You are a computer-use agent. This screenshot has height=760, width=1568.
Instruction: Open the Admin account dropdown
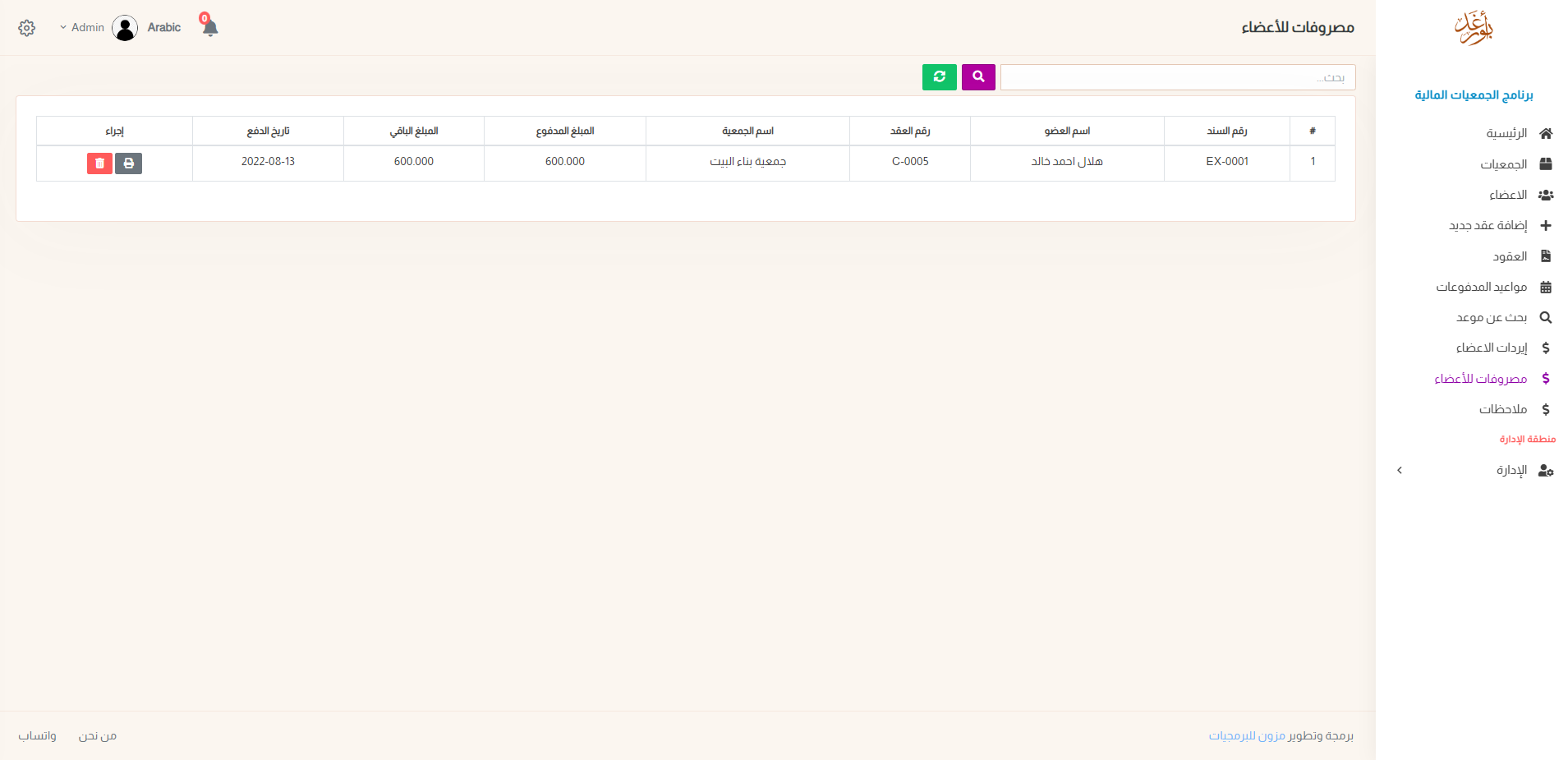click(x=82, y=28)
